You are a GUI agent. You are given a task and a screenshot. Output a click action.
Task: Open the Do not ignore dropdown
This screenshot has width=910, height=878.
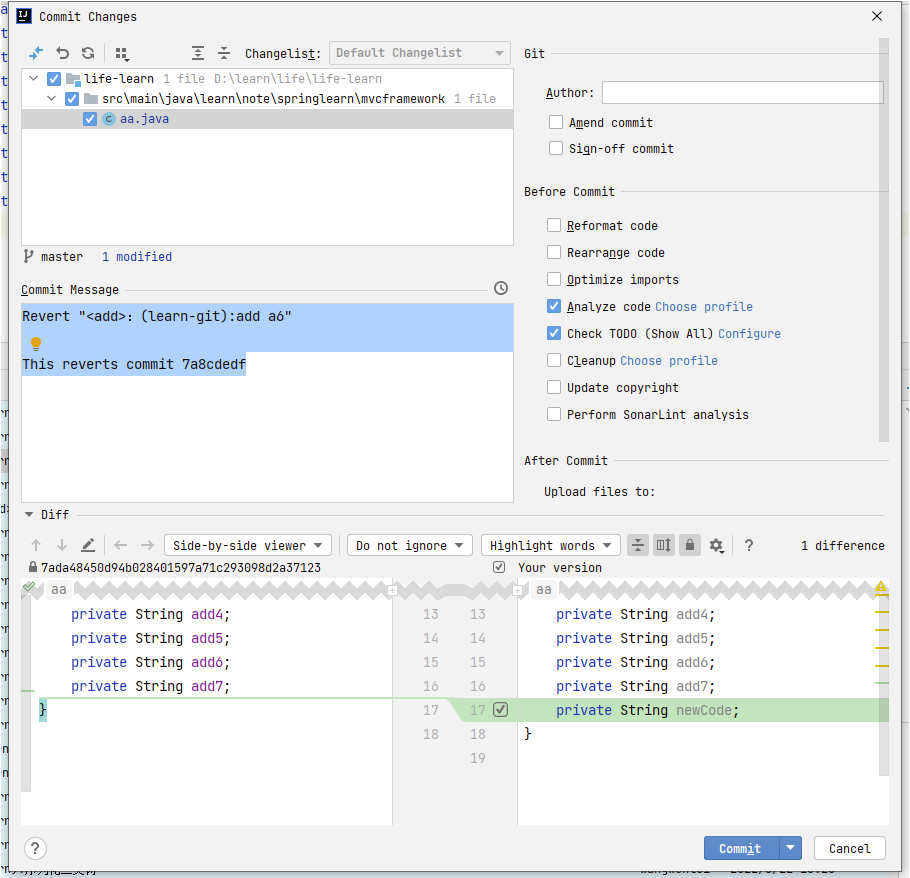click(x=409, y=545)
